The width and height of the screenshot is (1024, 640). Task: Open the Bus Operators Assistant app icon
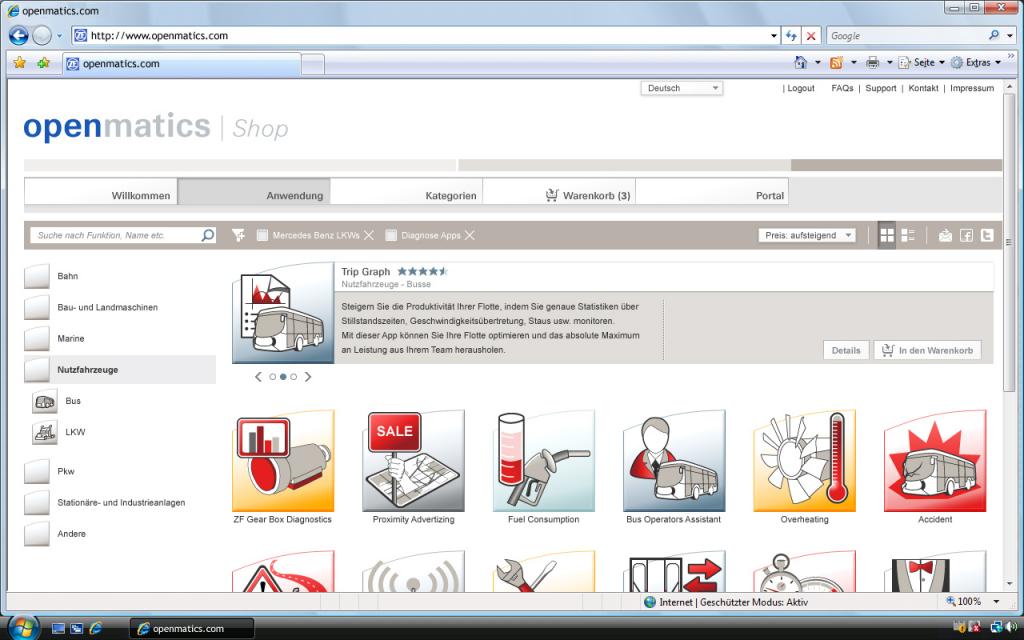point(674,461)
